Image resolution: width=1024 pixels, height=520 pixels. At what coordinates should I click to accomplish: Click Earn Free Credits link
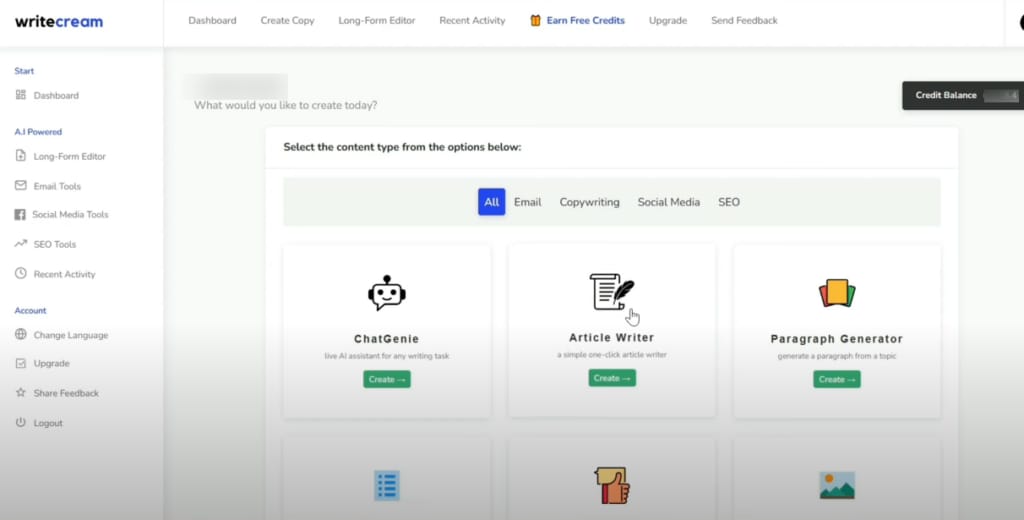coord(586,20)
